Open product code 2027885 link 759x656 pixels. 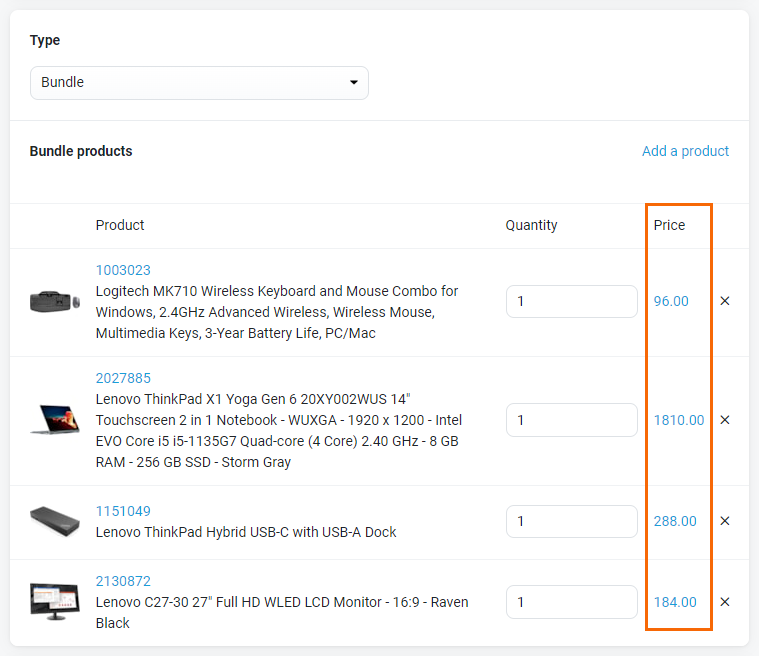click(x=123, y=378)
